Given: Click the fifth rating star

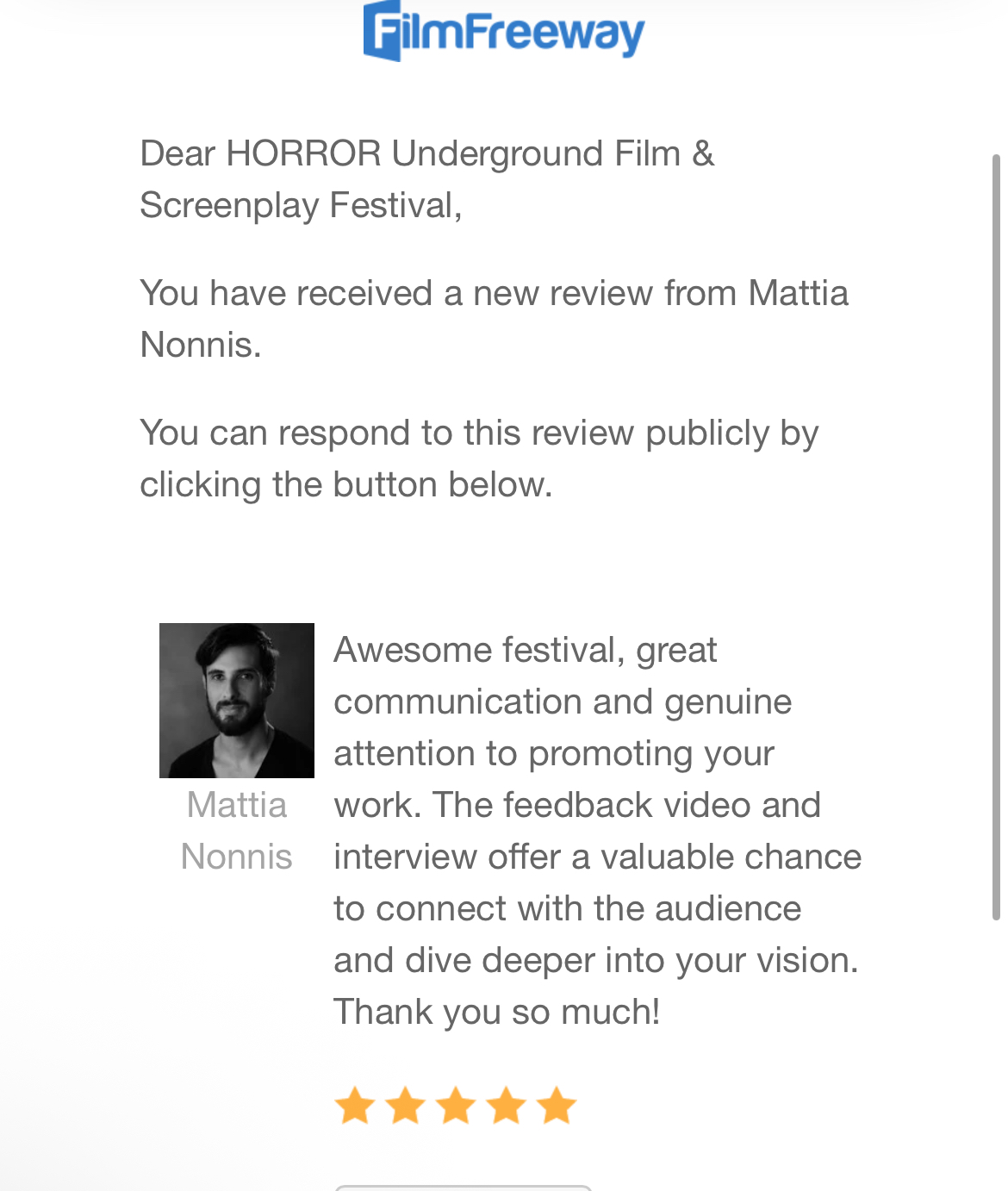Looking at the screenshot, I should pyautogui.click(x=557, y=1106).
